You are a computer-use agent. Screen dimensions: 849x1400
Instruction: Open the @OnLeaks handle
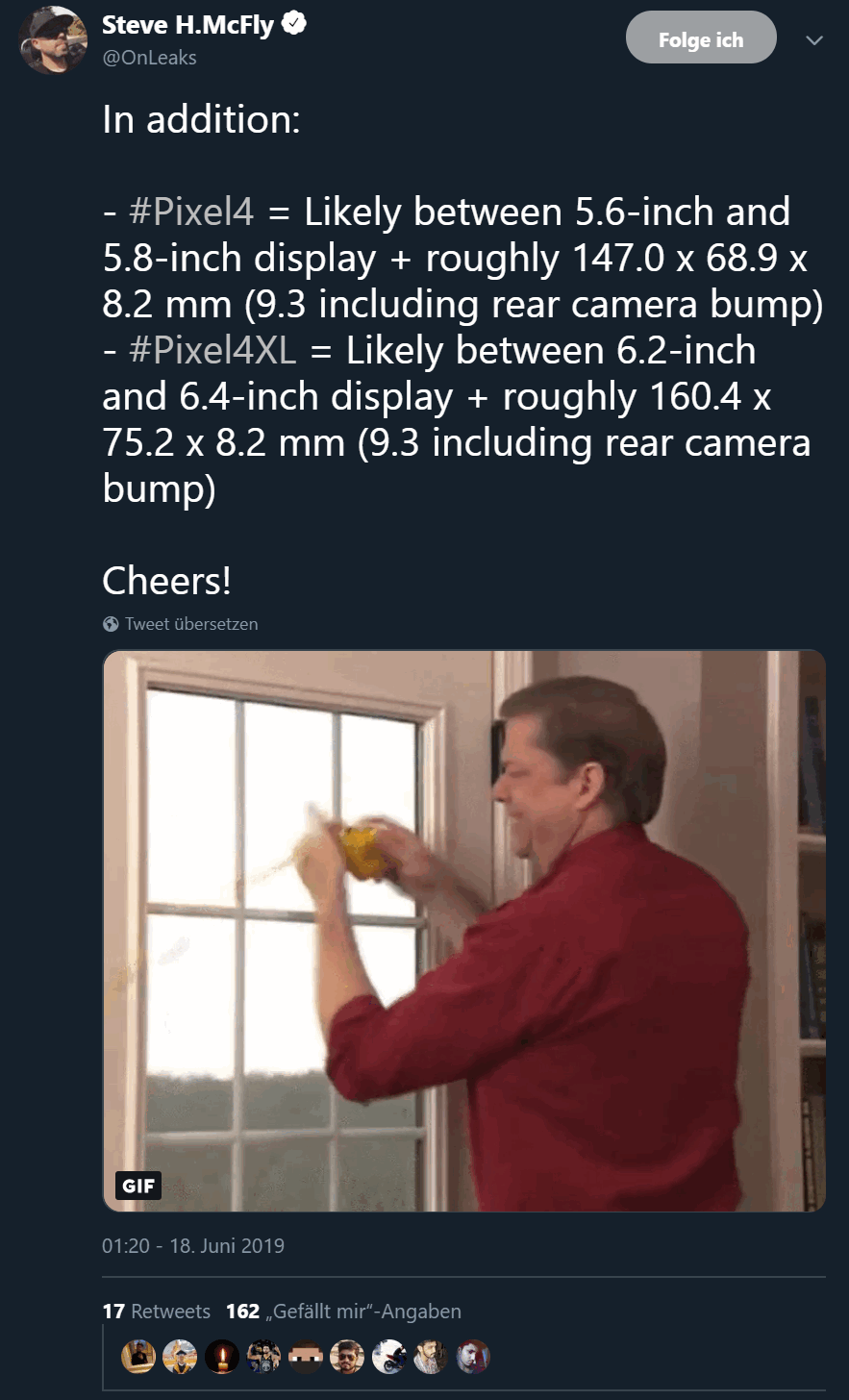coord(149,58)
